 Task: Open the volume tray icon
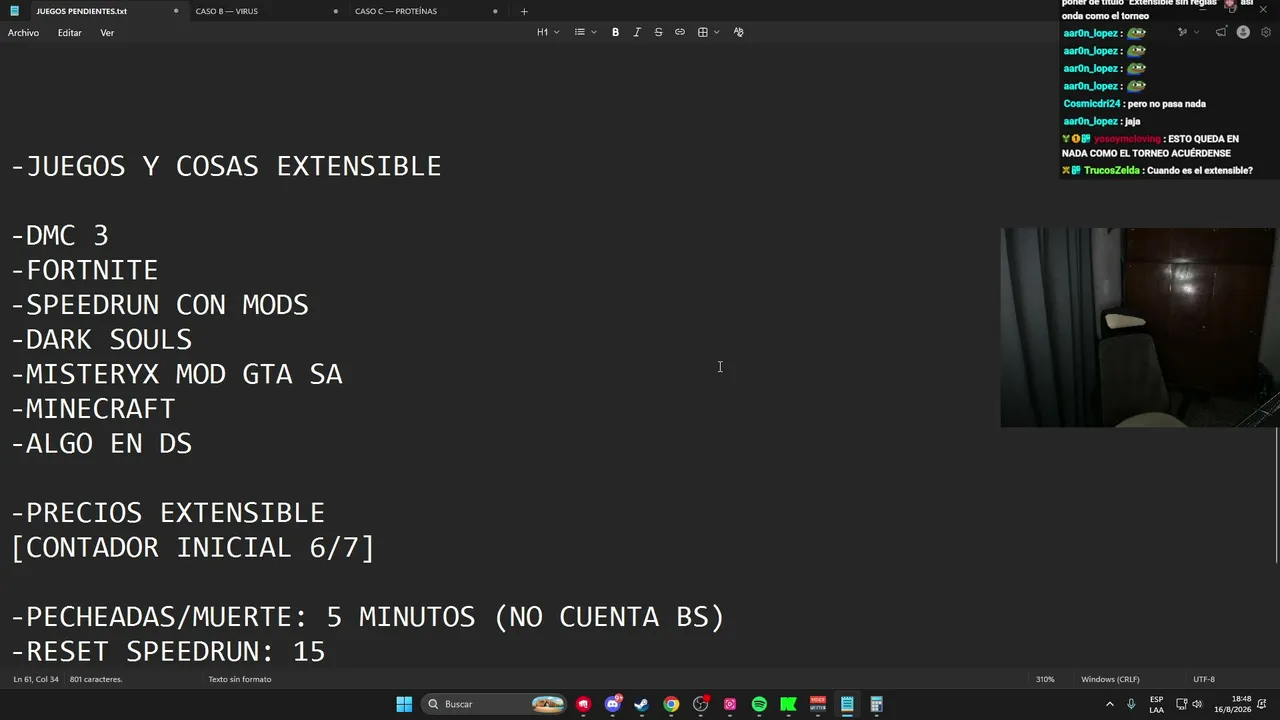pyautogui.click(x=1197, y=704)
